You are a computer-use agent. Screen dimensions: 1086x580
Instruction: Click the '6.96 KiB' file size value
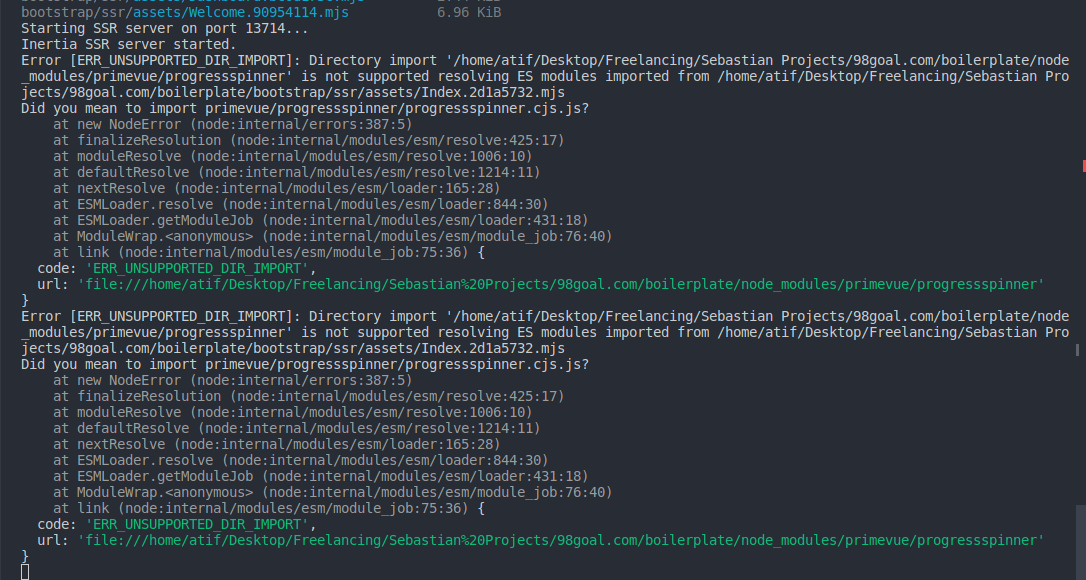469,12
